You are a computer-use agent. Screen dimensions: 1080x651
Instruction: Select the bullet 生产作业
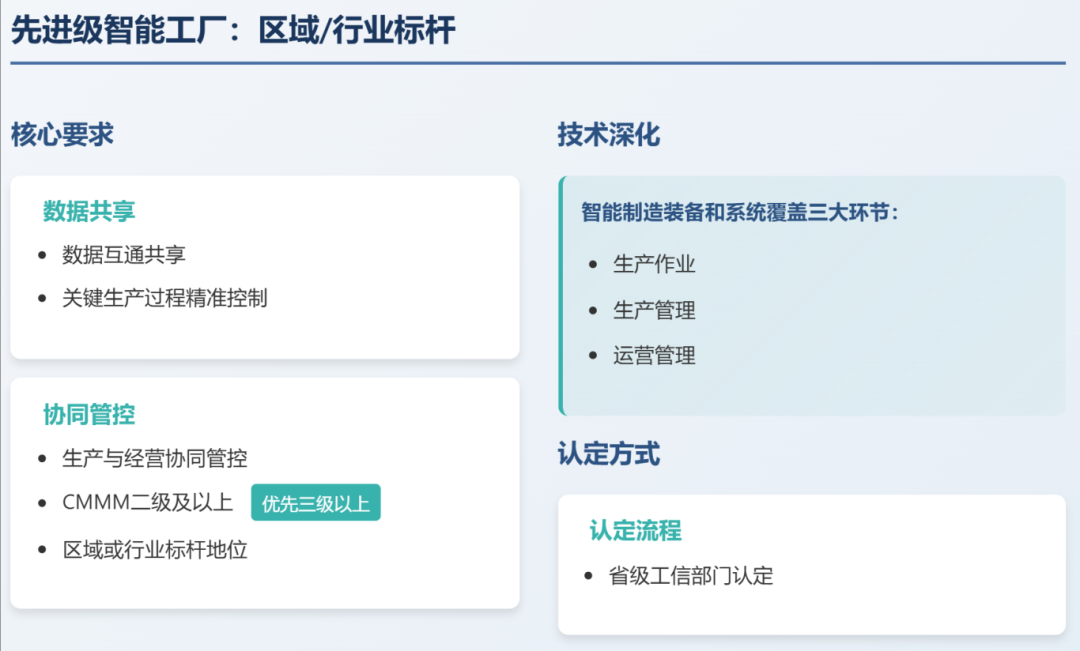[654, 264]
